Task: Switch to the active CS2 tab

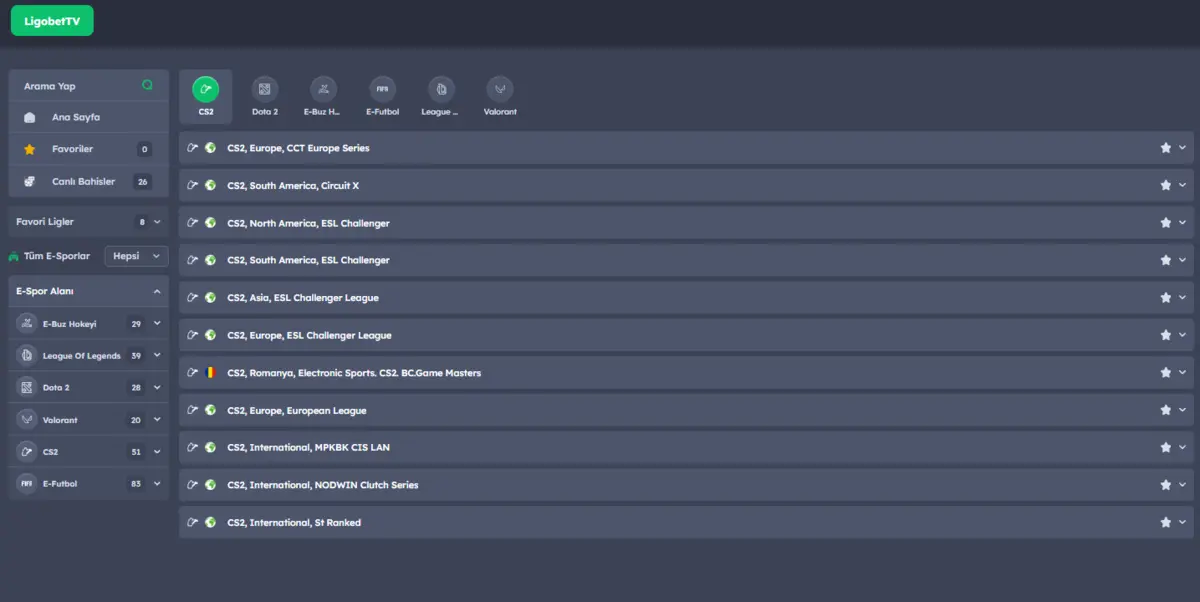Action: click(x=206, y=96)
